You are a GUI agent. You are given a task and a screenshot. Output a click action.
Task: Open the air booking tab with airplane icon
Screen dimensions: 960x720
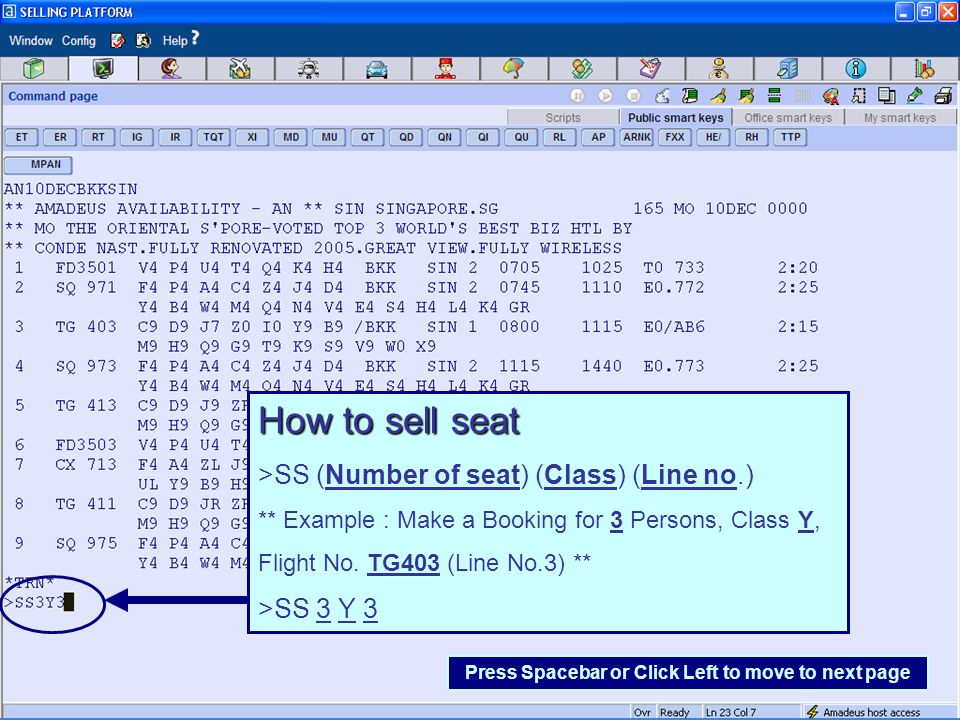239,69
